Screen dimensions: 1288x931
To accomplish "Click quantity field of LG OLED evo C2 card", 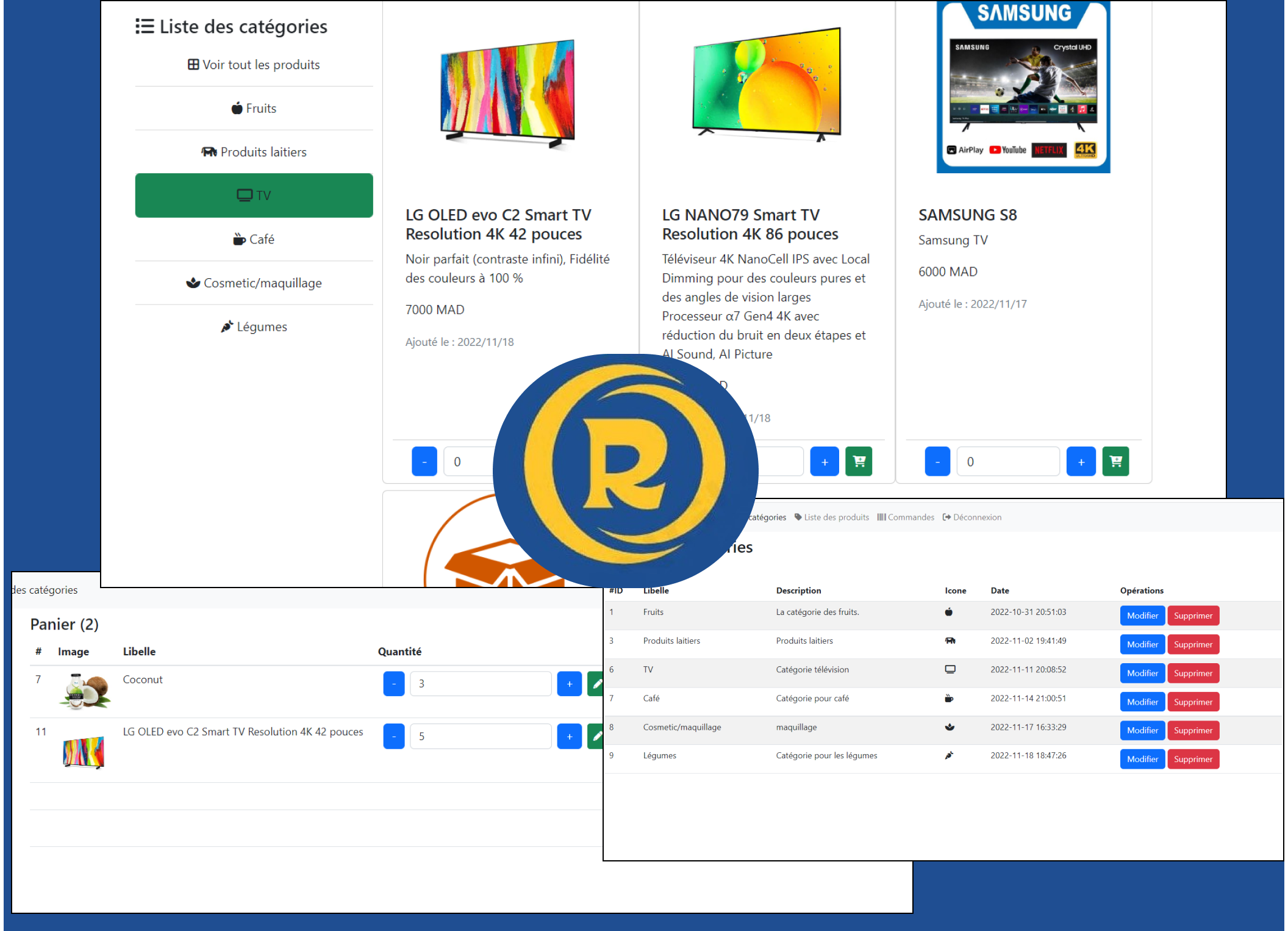I will pos(470,461).
